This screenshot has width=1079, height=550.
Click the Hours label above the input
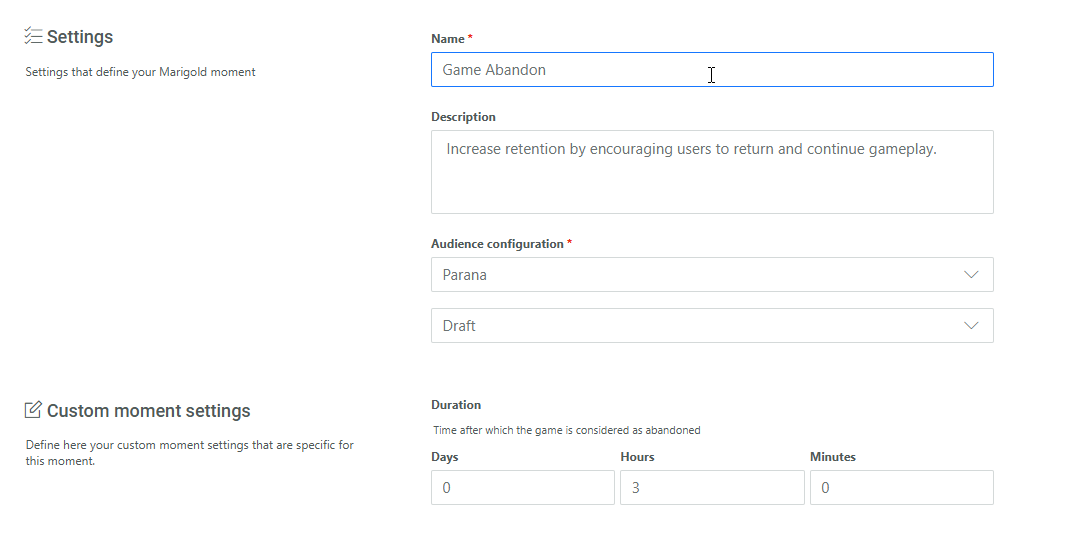[x=637, y=457]
